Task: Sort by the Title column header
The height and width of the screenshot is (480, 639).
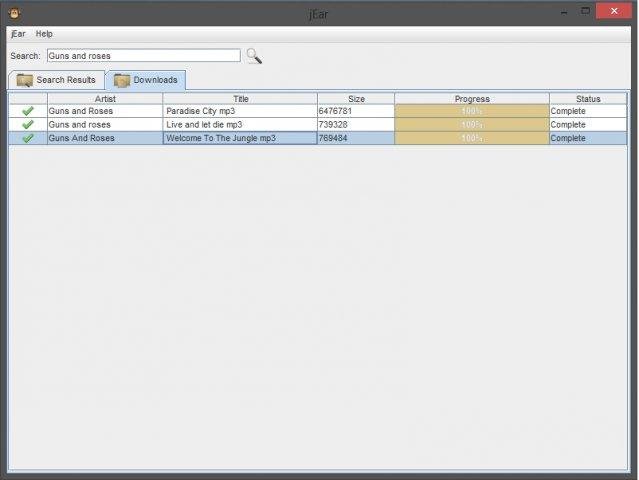Action: [240, 99]
